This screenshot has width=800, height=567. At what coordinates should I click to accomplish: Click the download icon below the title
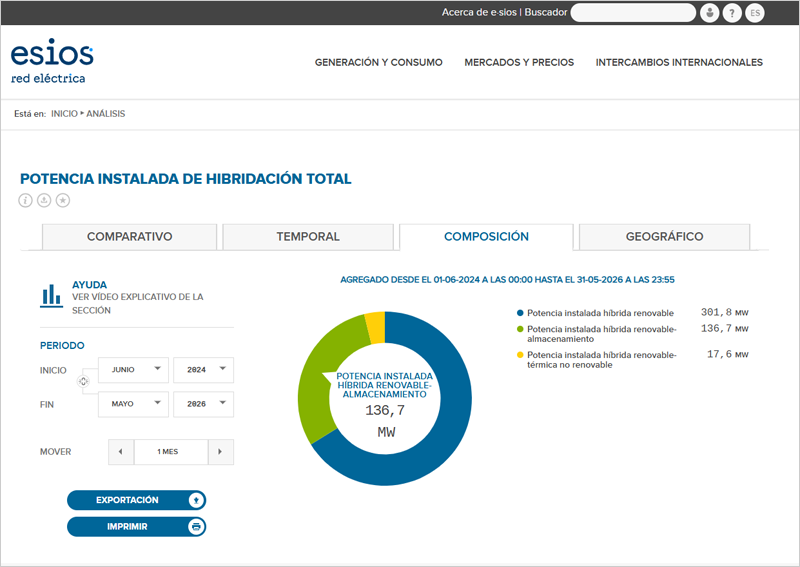click(x=44, y=201)
